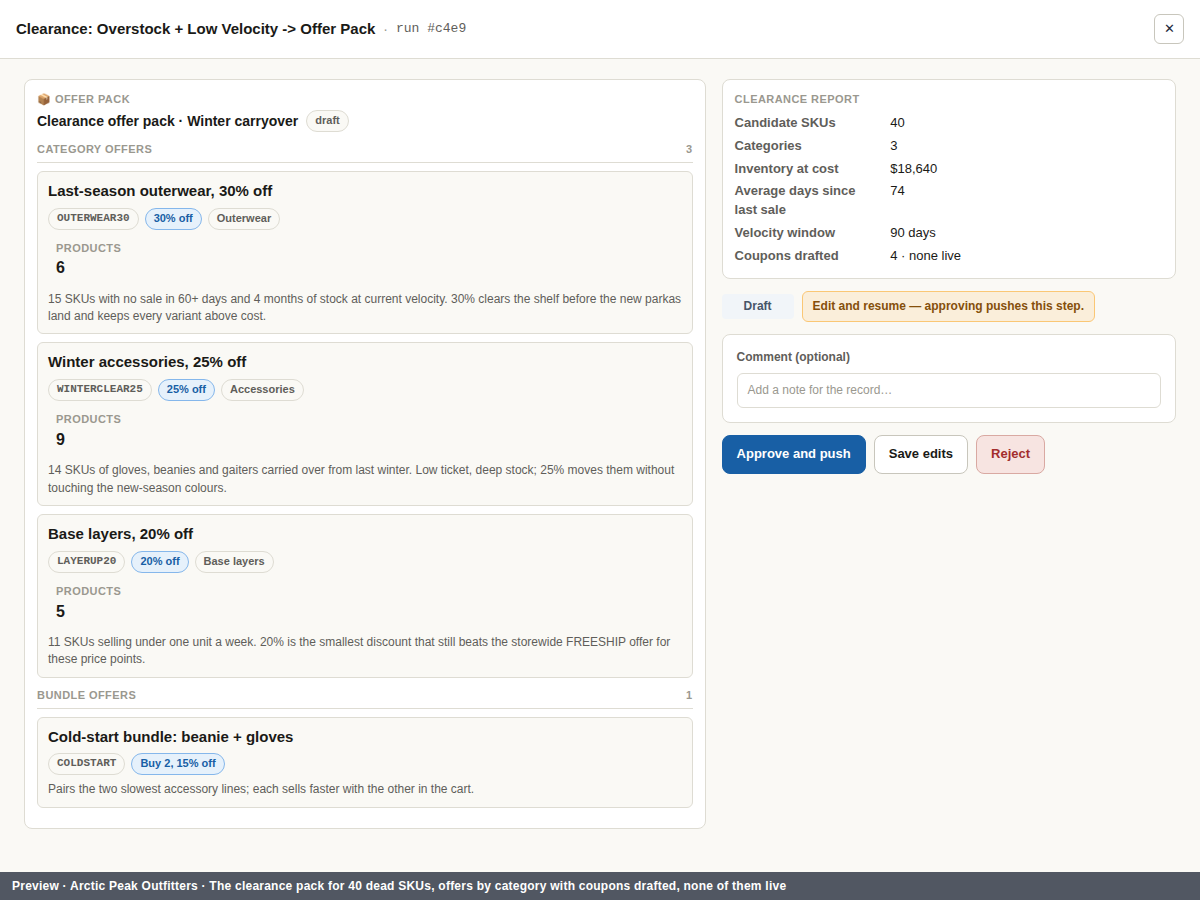Click the Base layers category tag
This screenshot has width=1200, height=900.
click(234, 562)
